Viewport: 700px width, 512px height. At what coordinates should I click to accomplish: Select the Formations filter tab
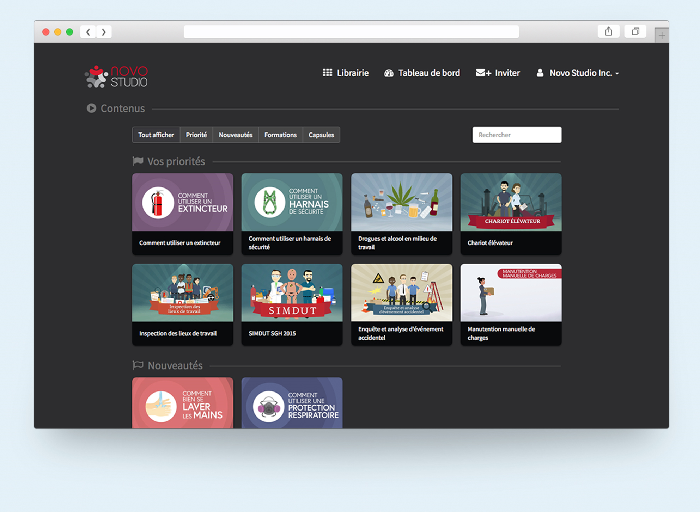pos(280,135)
